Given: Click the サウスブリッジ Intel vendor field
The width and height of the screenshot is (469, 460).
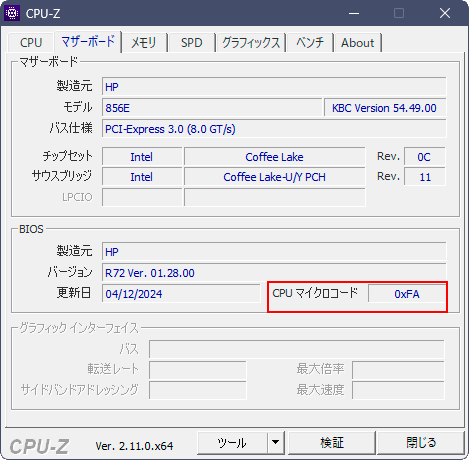Looking at the screenshot, I should (142, 177).
